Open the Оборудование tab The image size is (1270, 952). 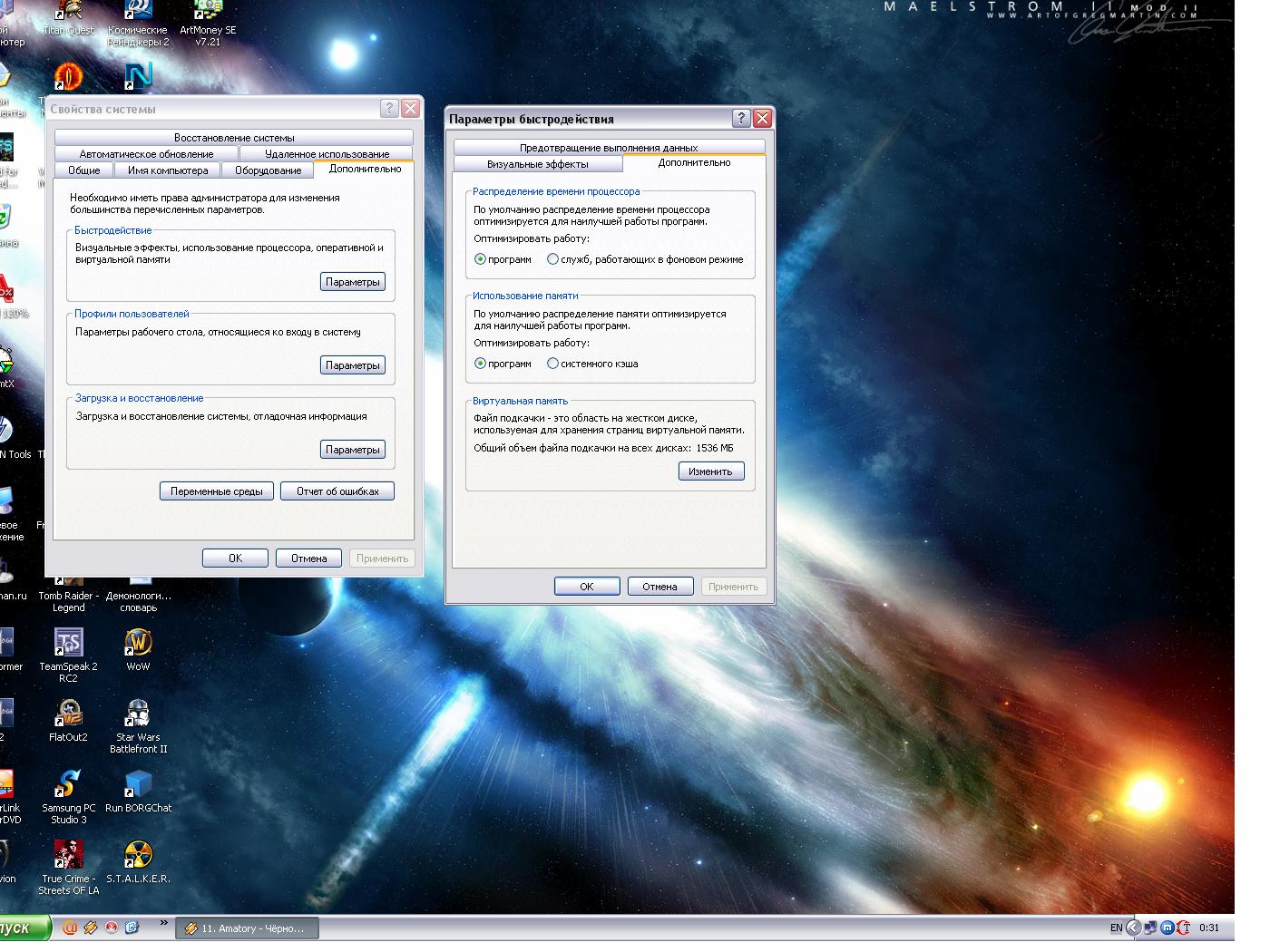point(268,170)
